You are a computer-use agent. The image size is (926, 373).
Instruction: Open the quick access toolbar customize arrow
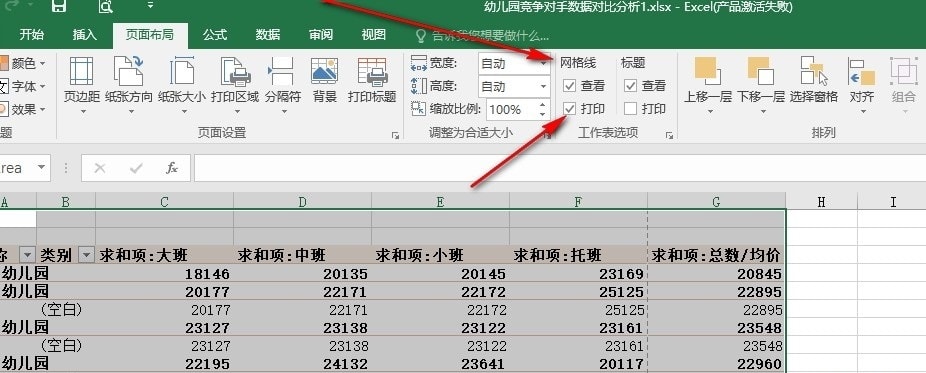click(150, 5)
